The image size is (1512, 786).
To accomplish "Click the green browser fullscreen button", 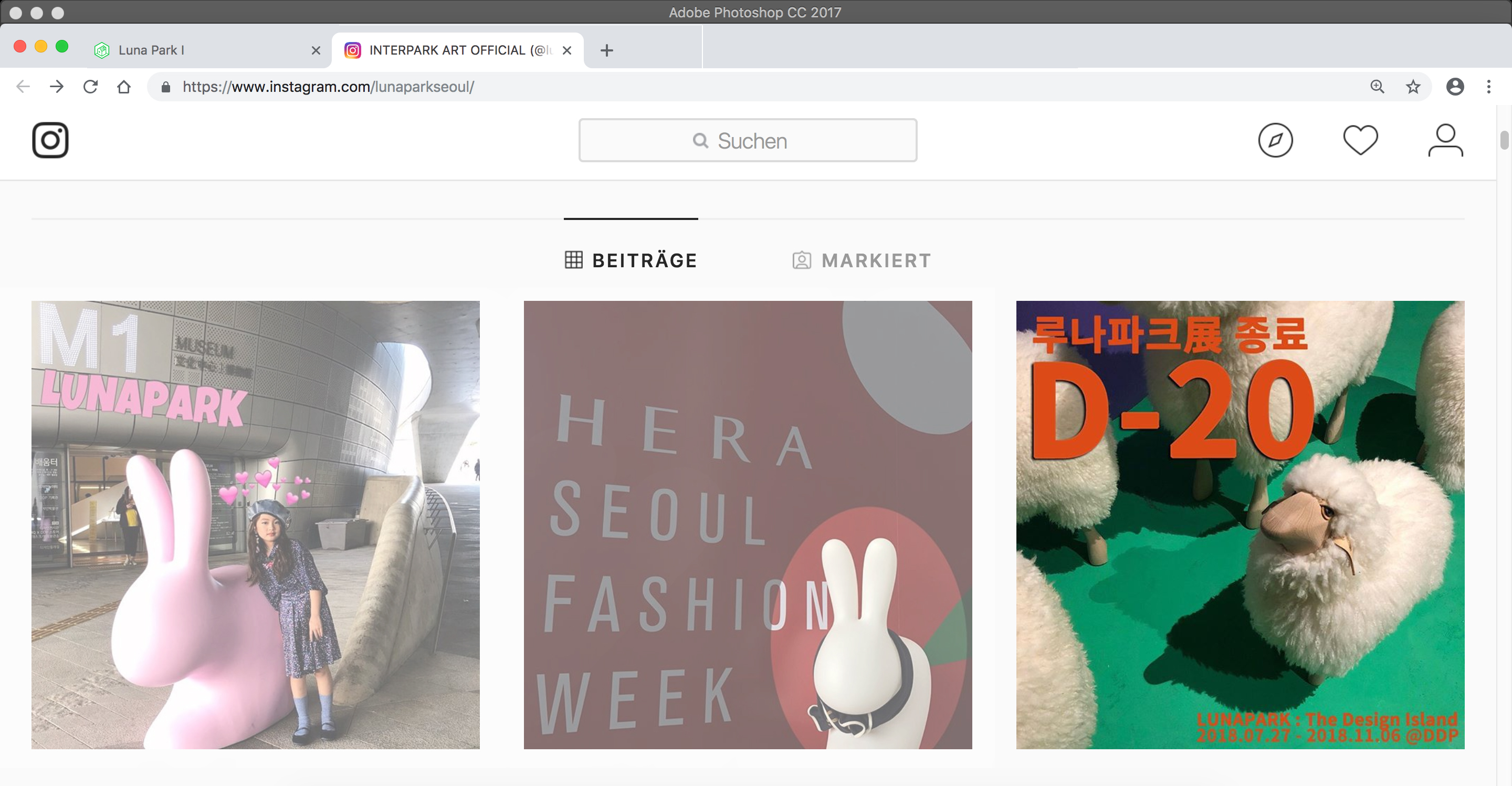I will (x=62, y=47).
